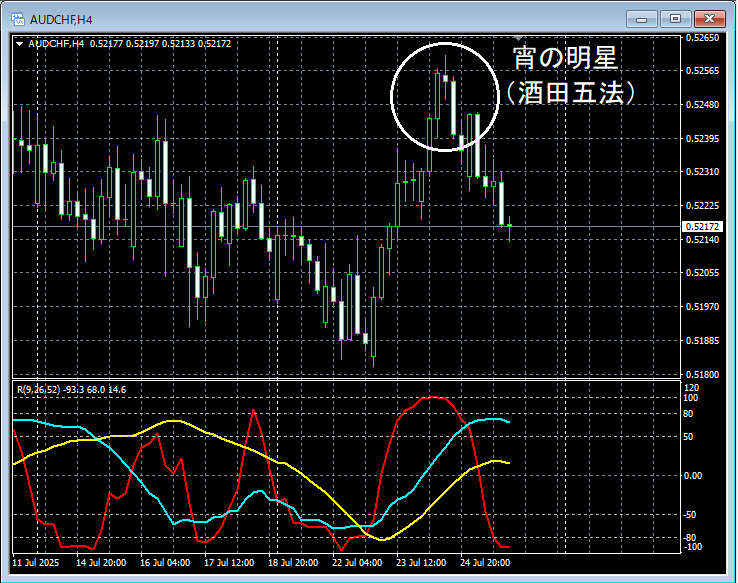Click the 0.52055 price scale label

703,273
